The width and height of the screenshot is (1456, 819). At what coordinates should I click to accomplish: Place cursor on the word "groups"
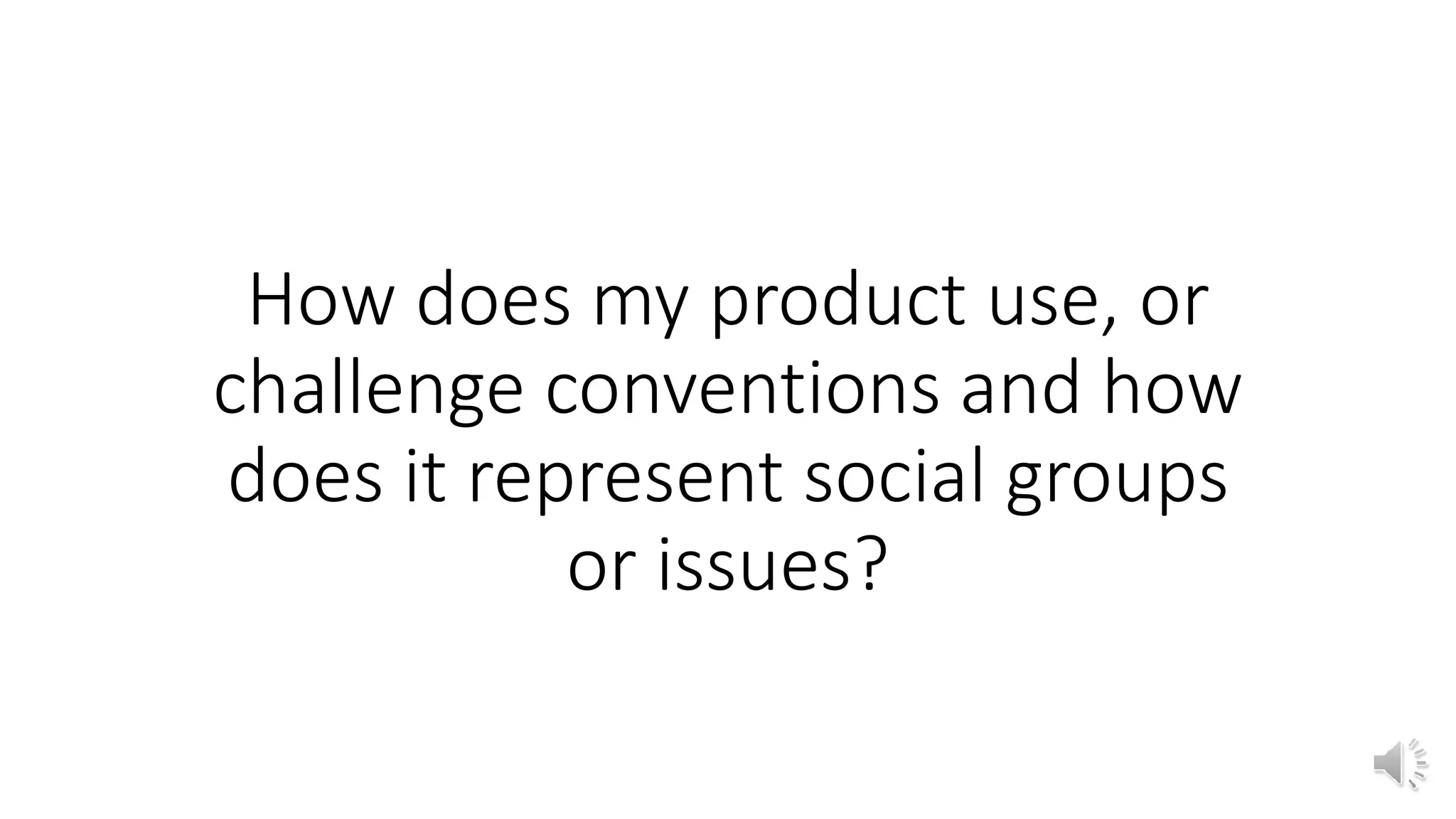[1117, 480]
